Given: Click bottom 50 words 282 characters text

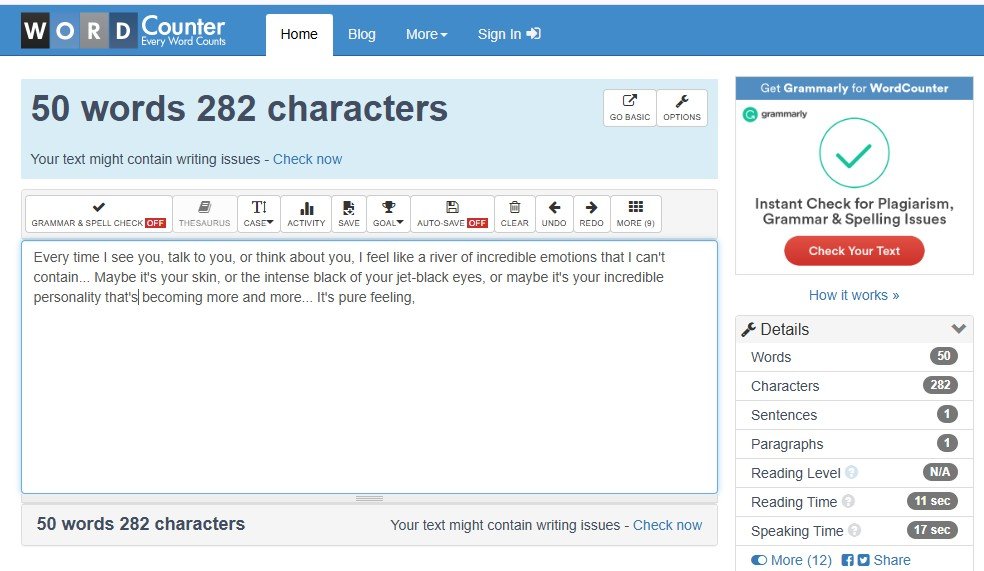Looking at the screenshot, I should [141, 524].
